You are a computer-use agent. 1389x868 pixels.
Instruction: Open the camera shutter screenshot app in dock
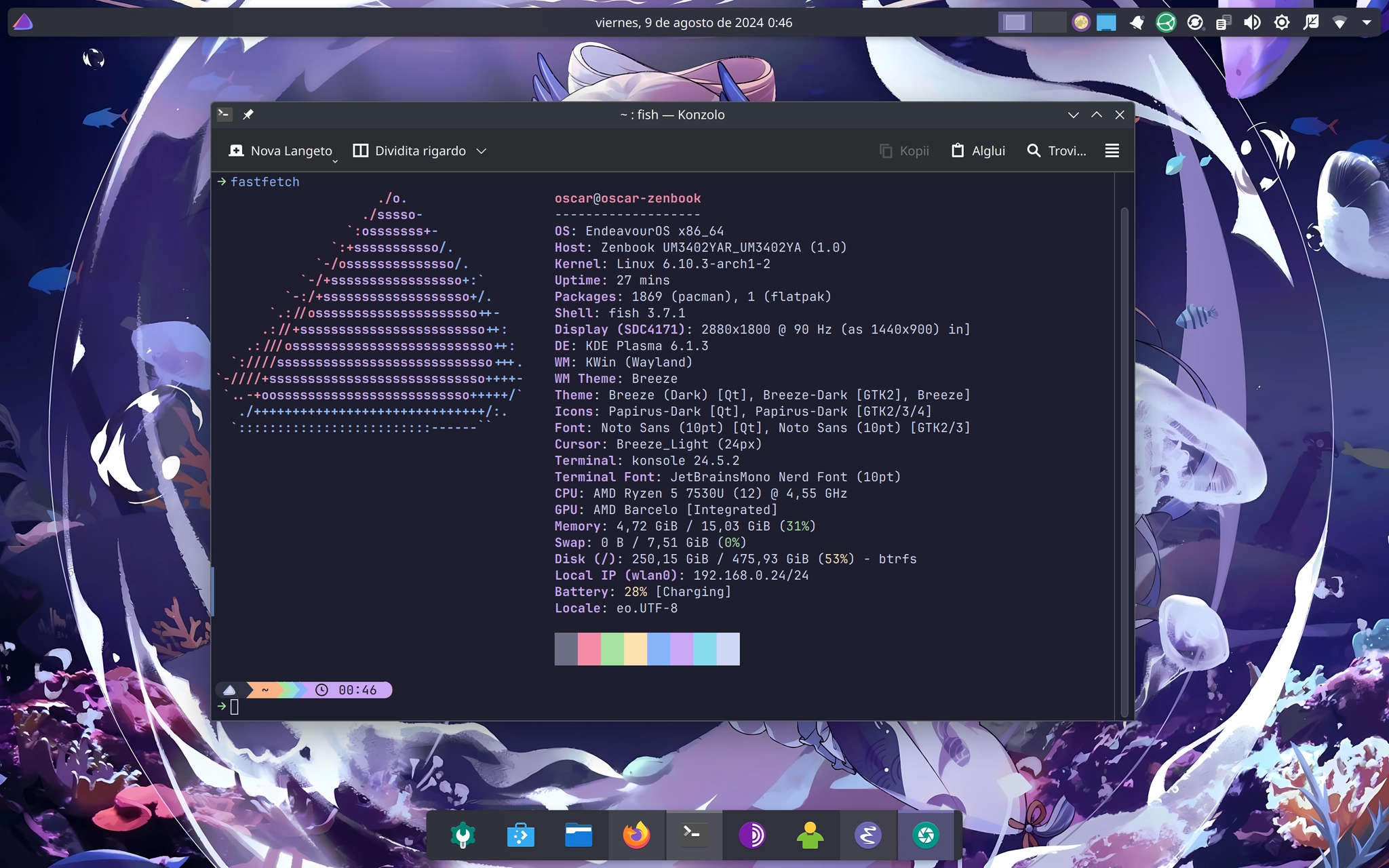(926, 835)
